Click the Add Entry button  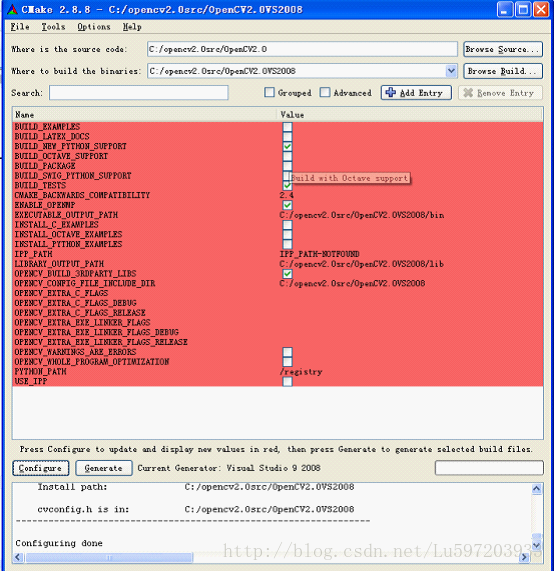[416, 93]
